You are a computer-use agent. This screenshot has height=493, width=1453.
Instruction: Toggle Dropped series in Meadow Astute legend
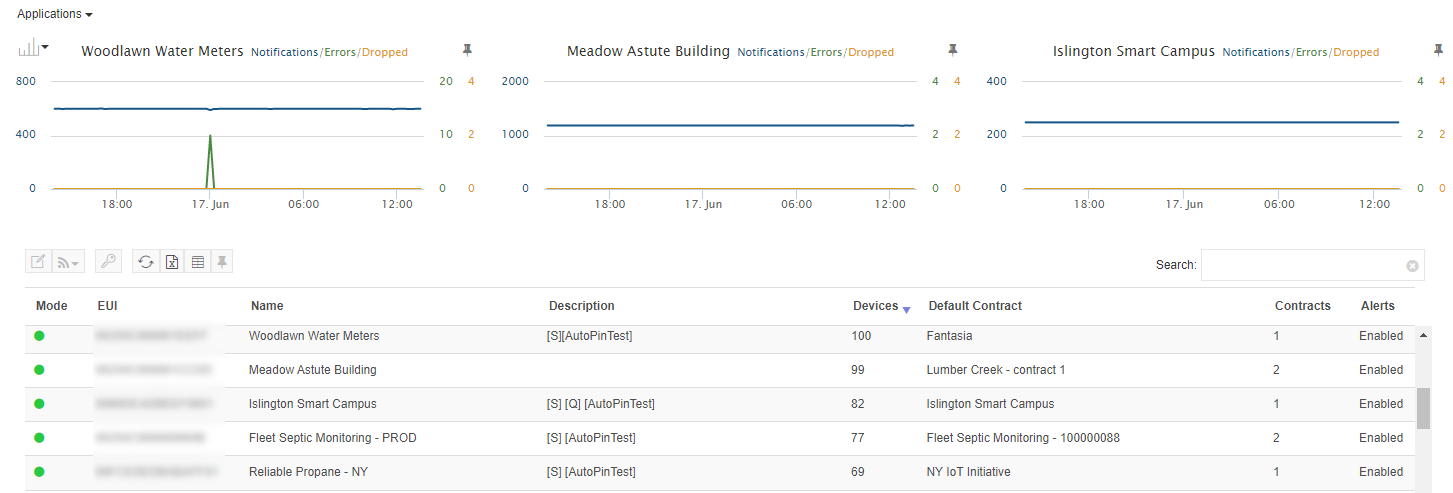(871, 52)
